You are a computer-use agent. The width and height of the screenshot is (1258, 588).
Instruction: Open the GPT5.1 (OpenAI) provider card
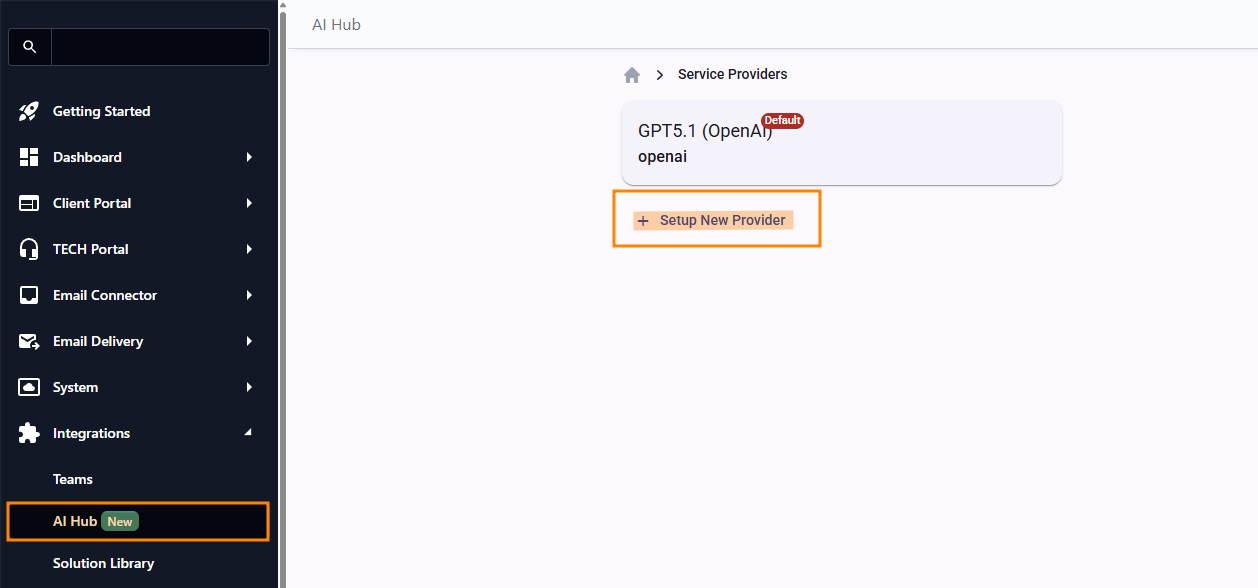[841, 143]
